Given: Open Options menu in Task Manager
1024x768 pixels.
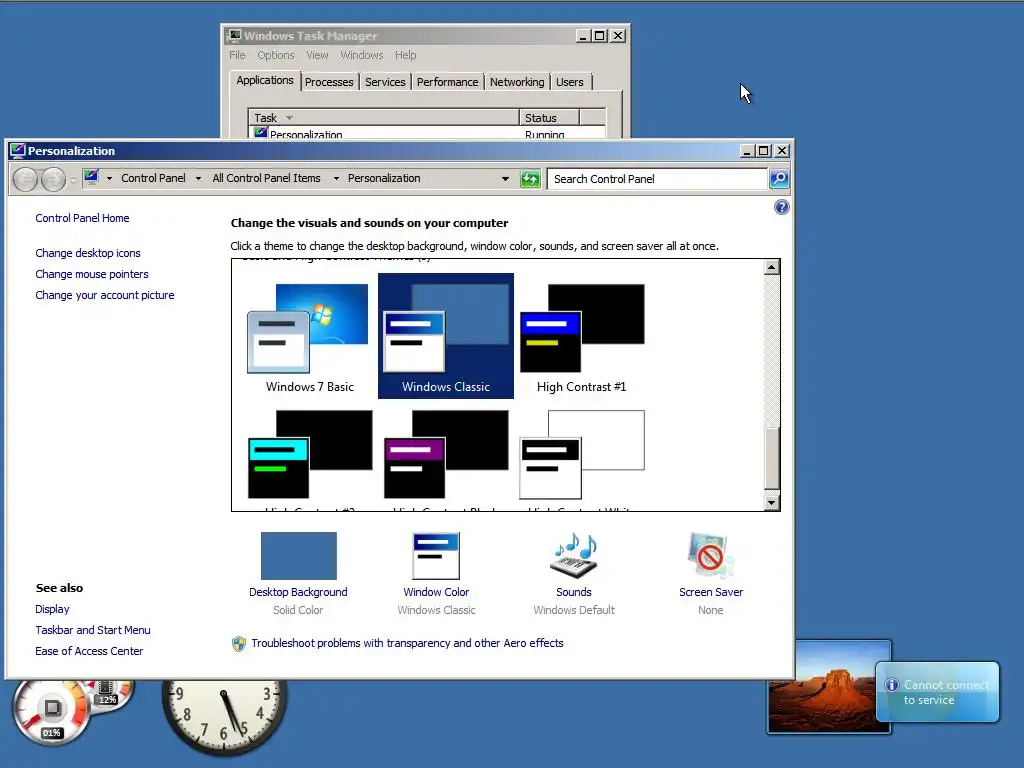Looking at the screenshot, I should pos(276,55).
